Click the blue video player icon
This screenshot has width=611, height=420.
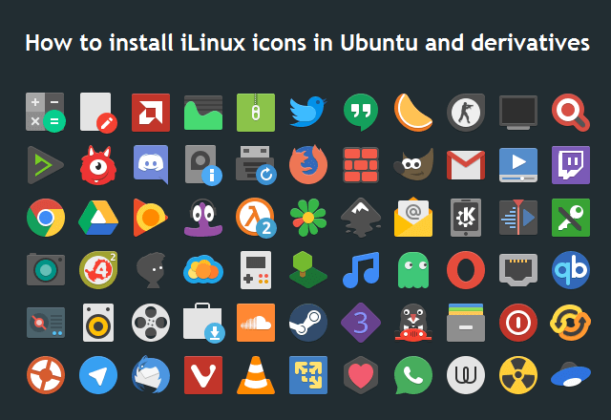coord(518,165)
